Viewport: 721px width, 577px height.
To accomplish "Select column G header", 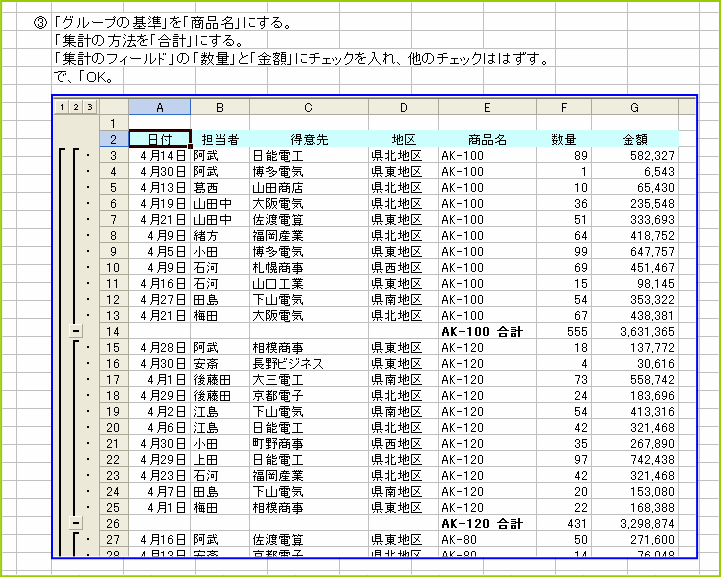I will click(635, 107).
